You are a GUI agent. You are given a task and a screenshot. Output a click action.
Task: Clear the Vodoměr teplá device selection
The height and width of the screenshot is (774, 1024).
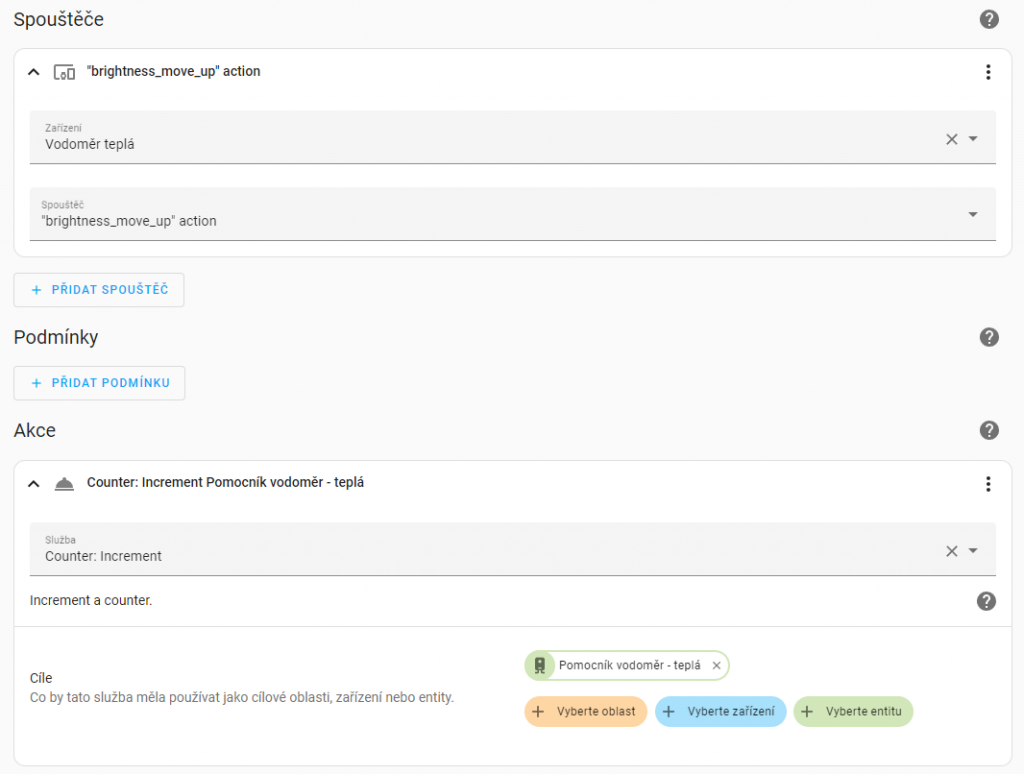[952, 138]
